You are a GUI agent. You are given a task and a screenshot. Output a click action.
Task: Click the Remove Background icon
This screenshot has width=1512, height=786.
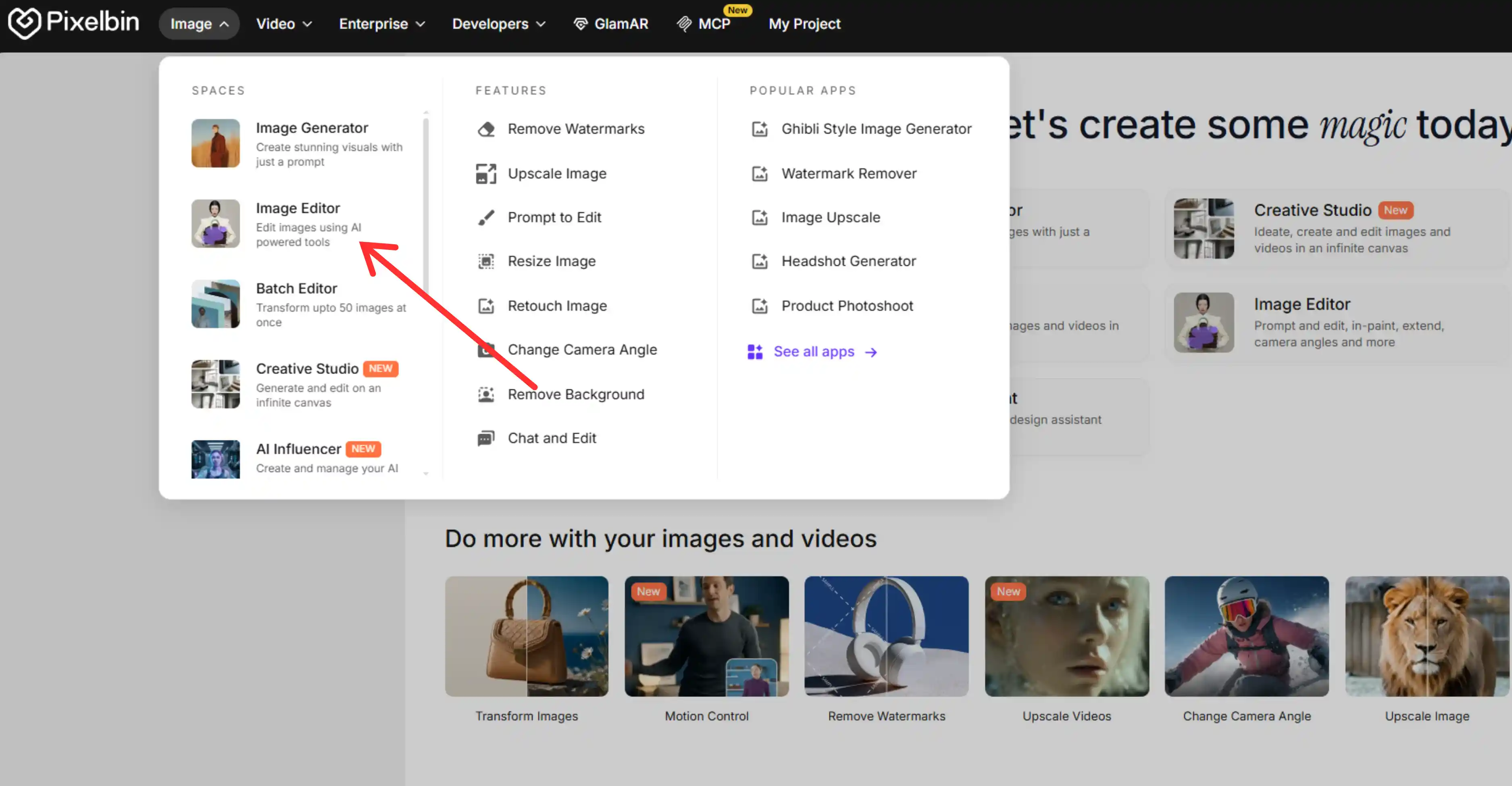pyautogui.click(x=486, y=394)
